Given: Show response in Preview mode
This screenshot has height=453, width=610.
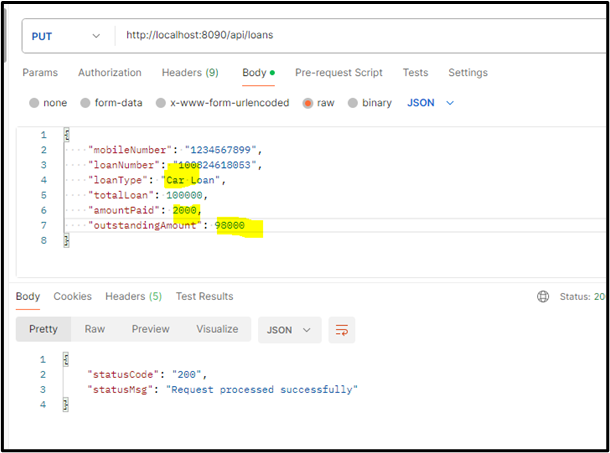Looking at the screenshot, I should tap(150, 329).
